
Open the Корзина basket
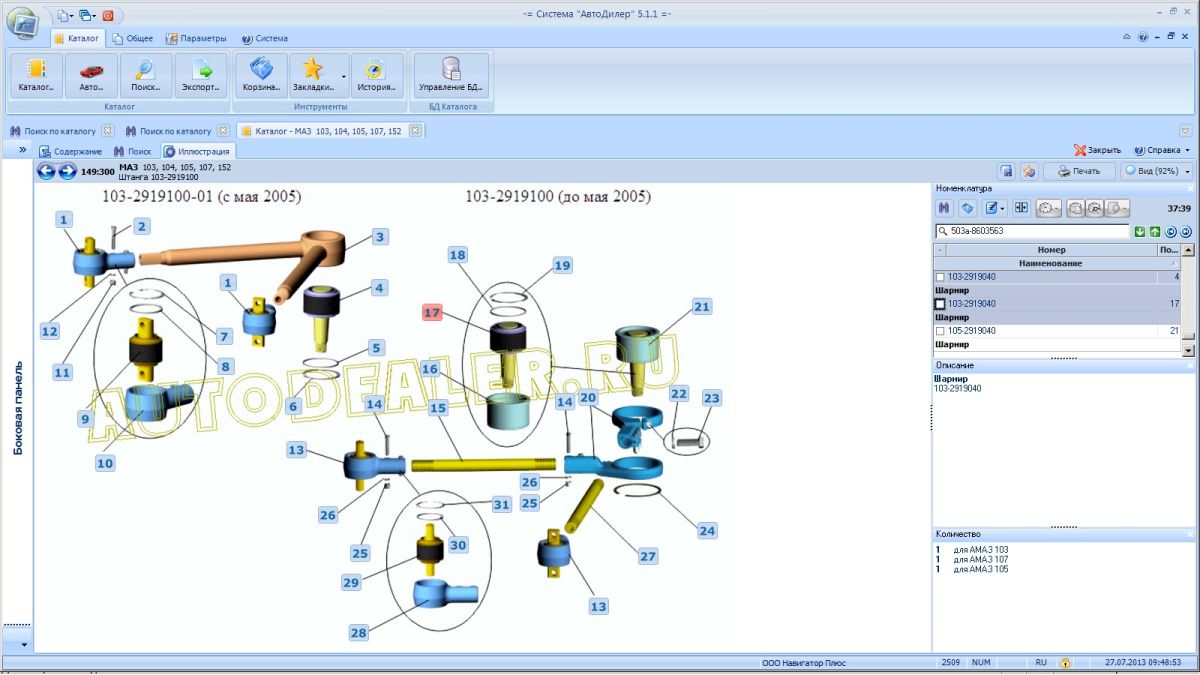pos(262,75)
